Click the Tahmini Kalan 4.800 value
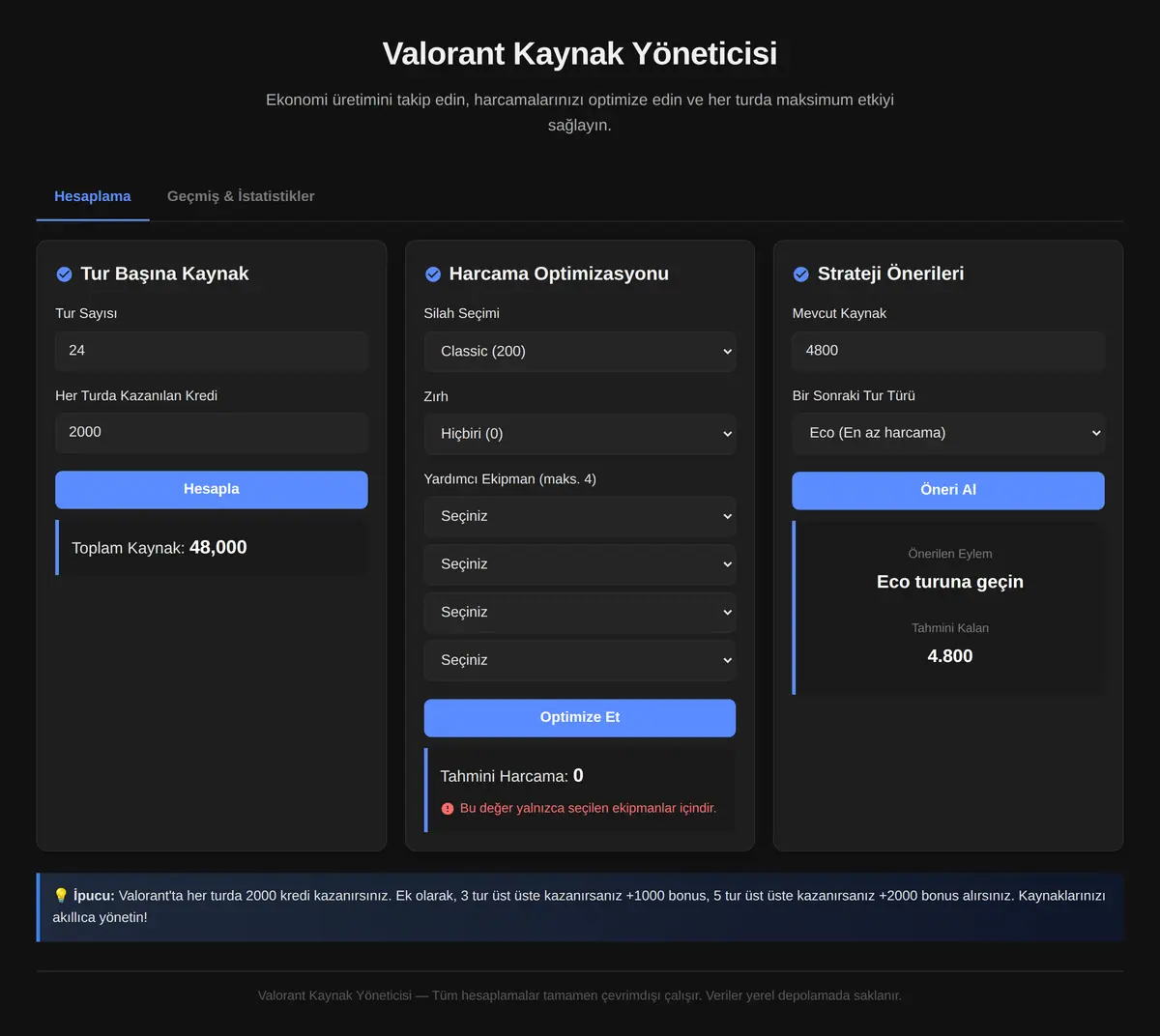 [x=950, y=656]
